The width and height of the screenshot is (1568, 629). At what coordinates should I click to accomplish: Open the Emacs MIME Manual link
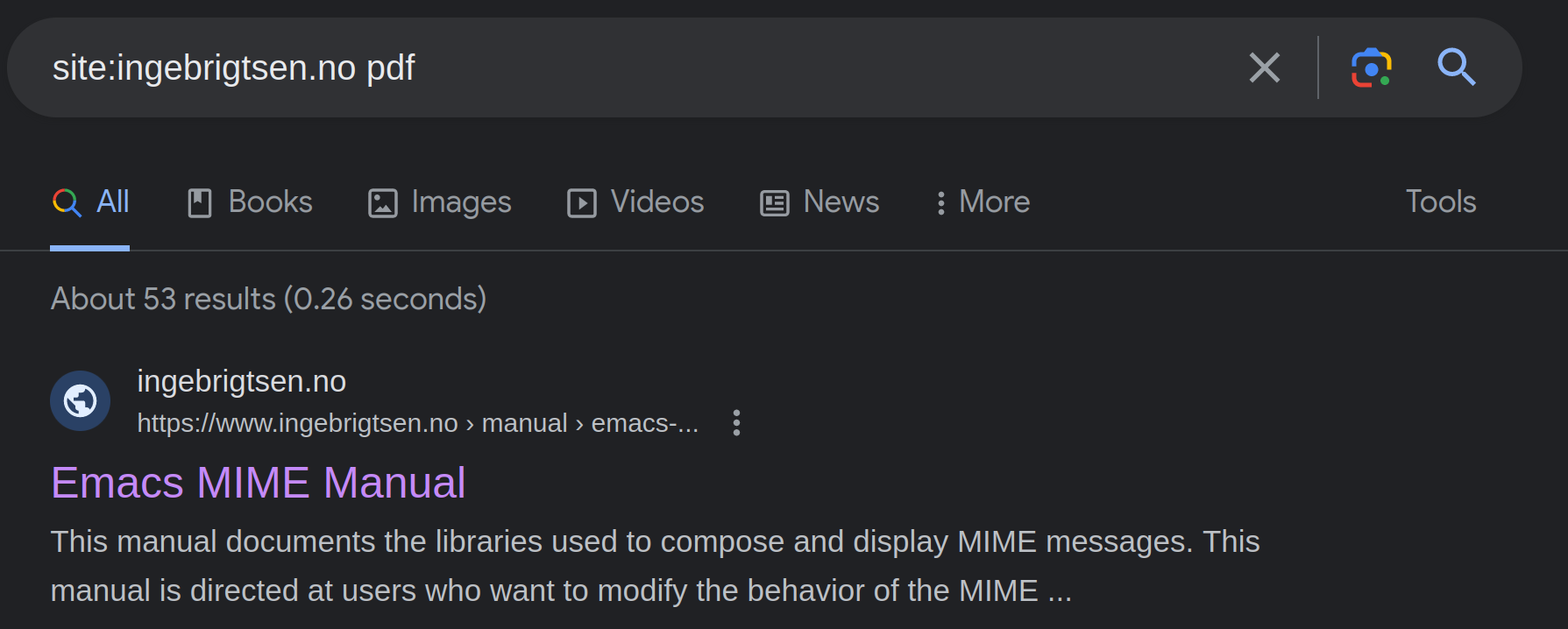pyautogui.click(x=259, y=483)
